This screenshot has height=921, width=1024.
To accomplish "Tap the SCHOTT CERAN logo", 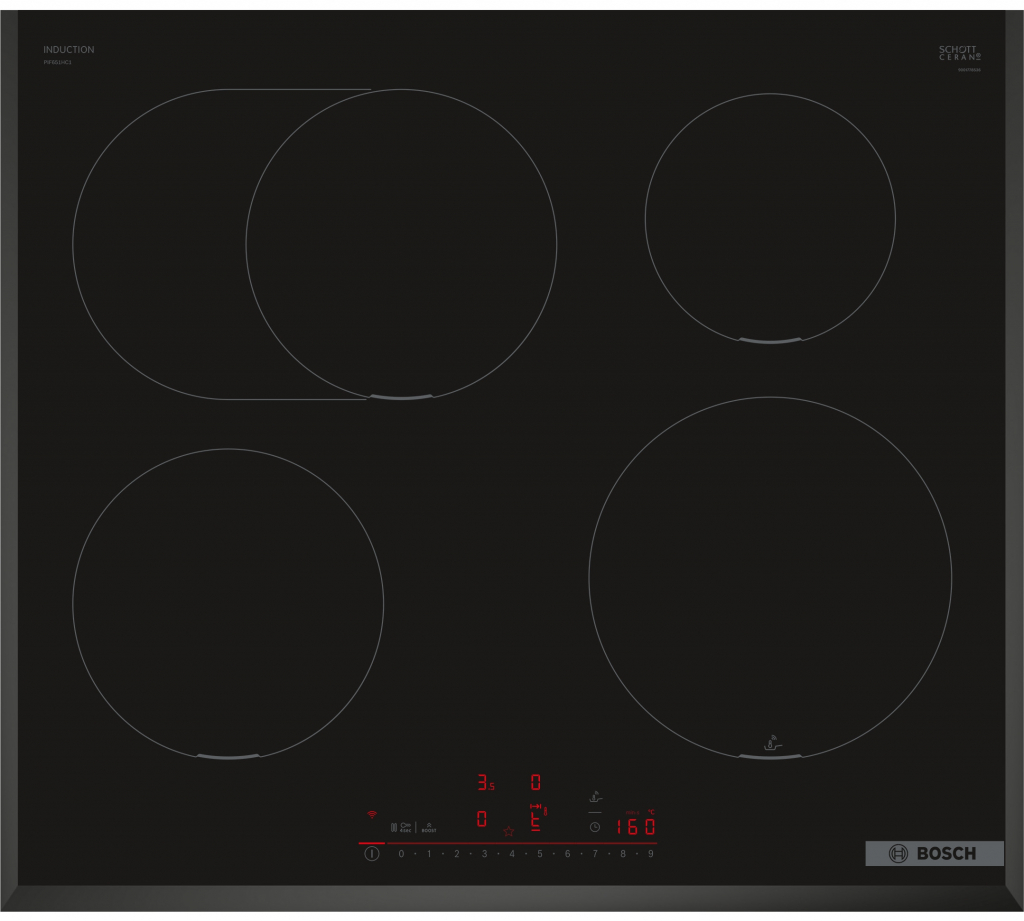I will click(960, 54).
